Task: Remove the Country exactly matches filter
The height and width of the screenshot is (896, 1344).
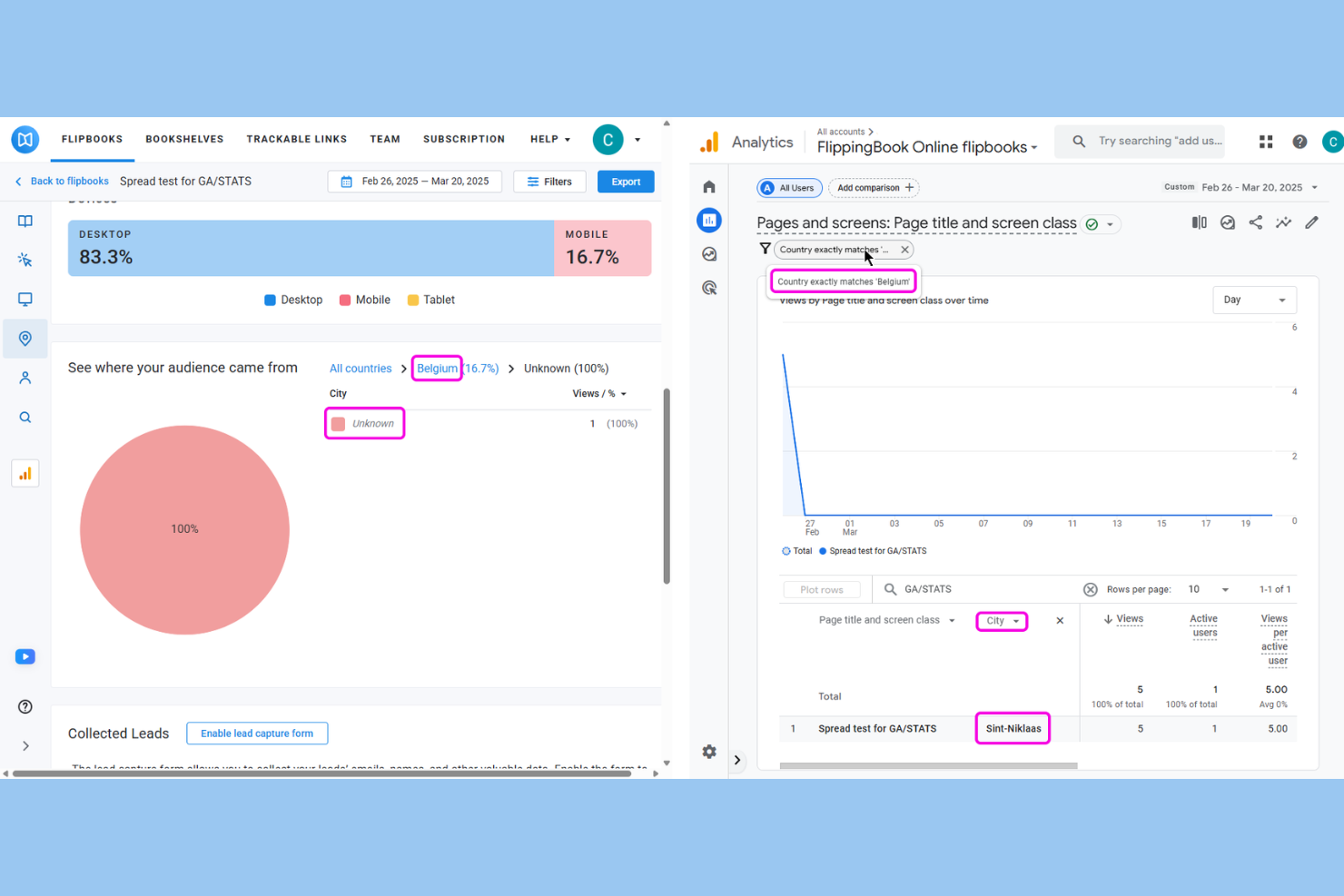Action: (x=904, y=250)
